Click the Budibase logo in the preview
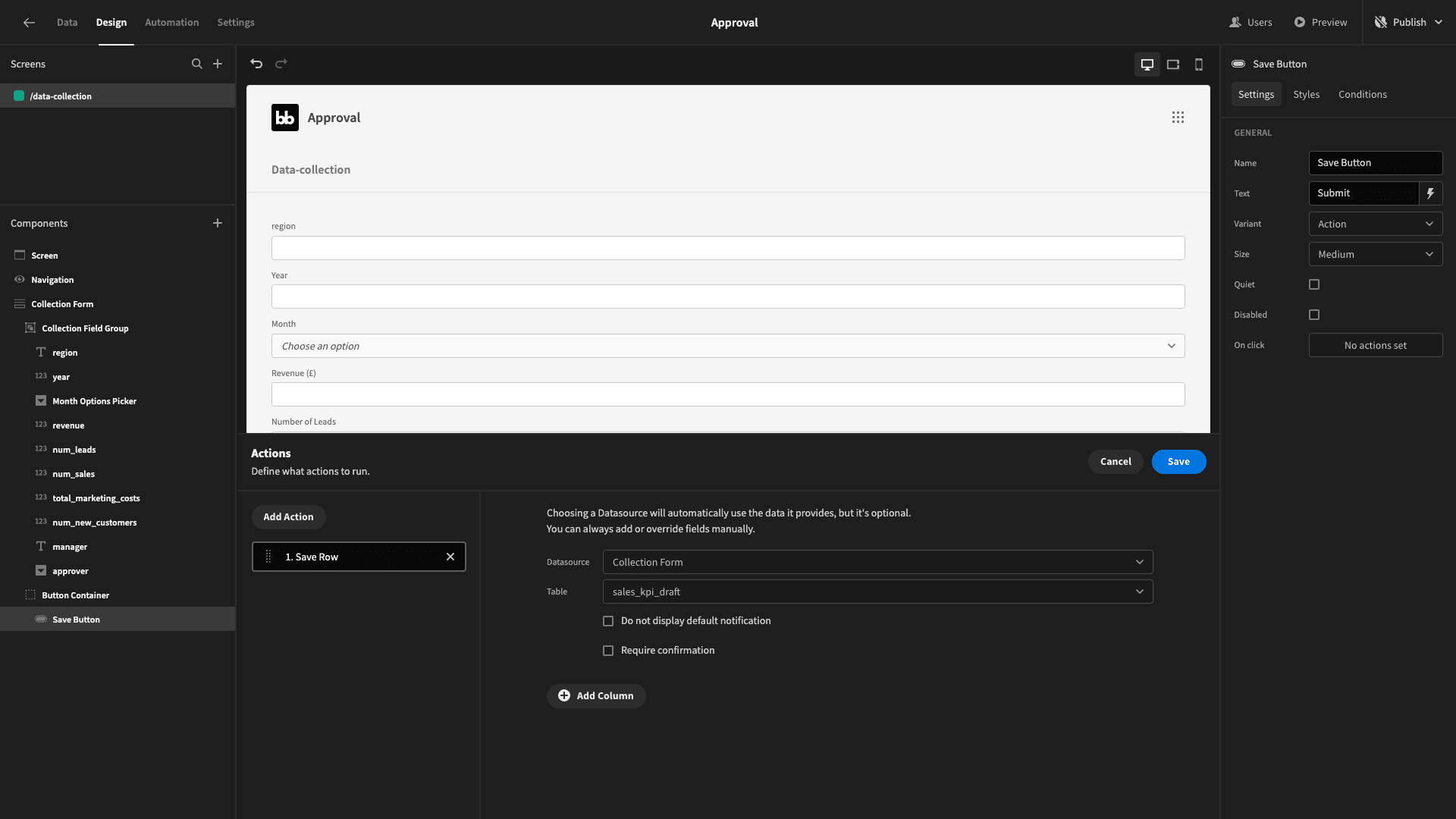Image resolution: width=1456 pixels, height=819 pixels. [285, 118]
